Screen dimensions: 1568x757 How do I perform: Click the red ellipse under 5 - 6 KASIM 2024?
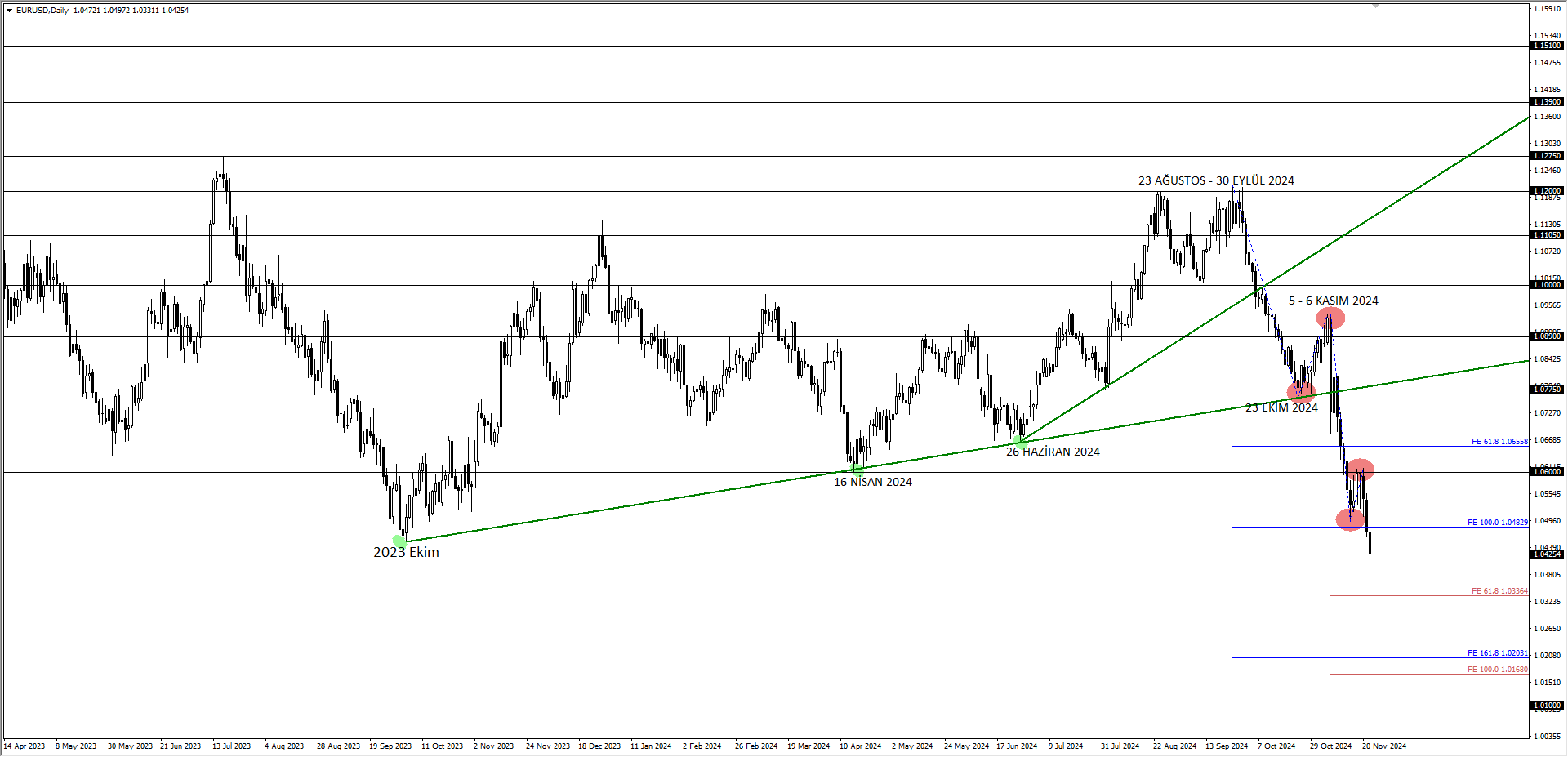[1330, 318]
